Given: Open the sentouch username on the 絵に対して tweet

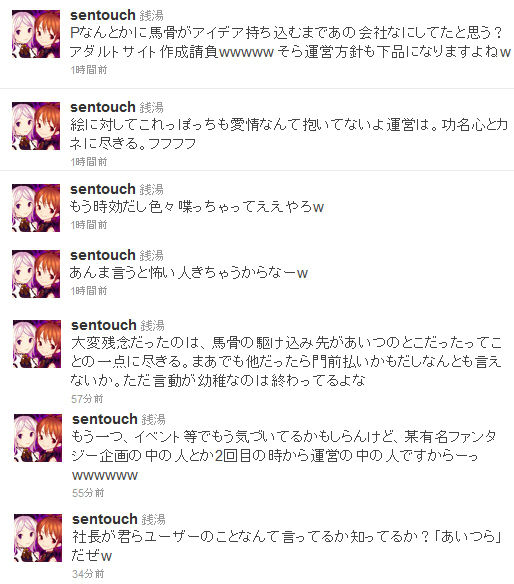Looking at the screenshot, I should (103, 107).
